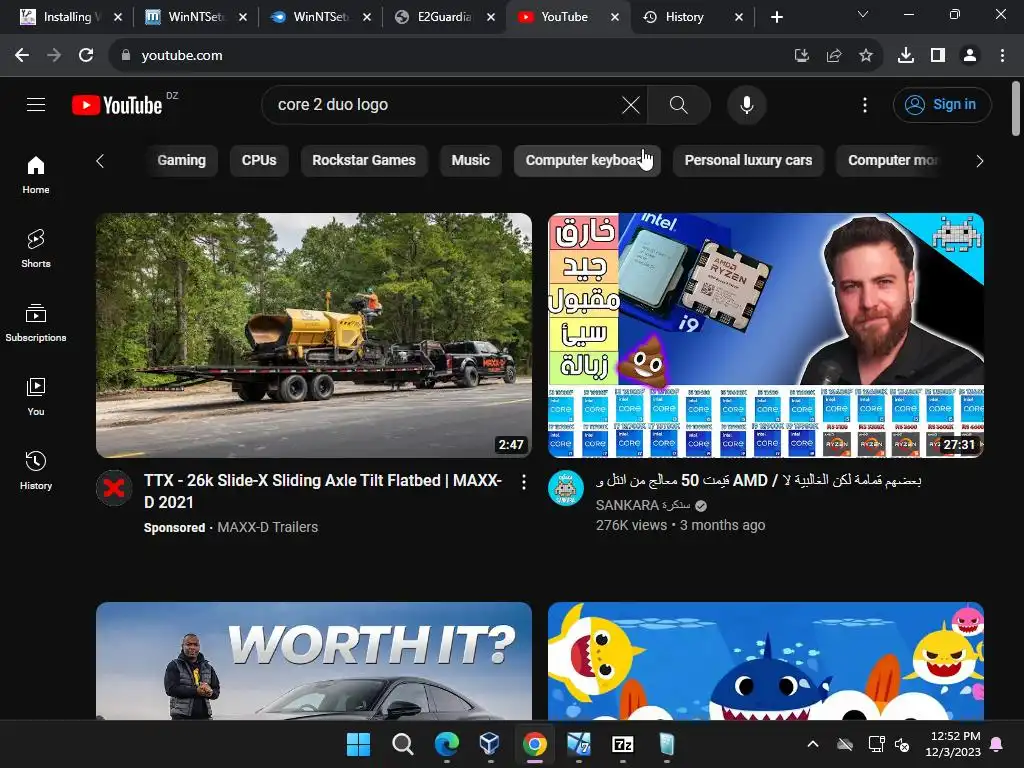This screenshot has height=768, width=1024.
Task: Open the TTX 26k Slide-X video title
Action: 323,491
